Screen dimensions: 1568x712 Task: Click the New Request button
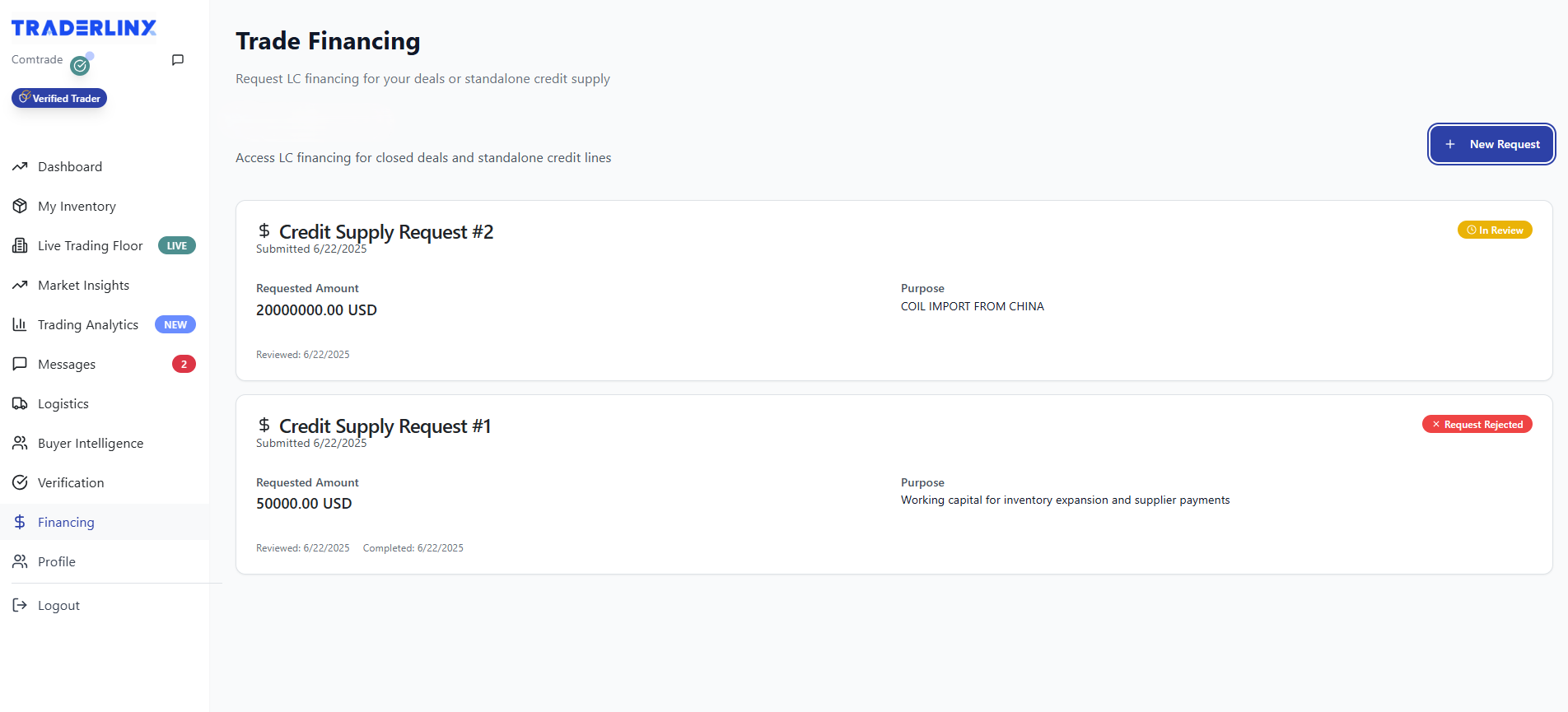point(1491,144)
